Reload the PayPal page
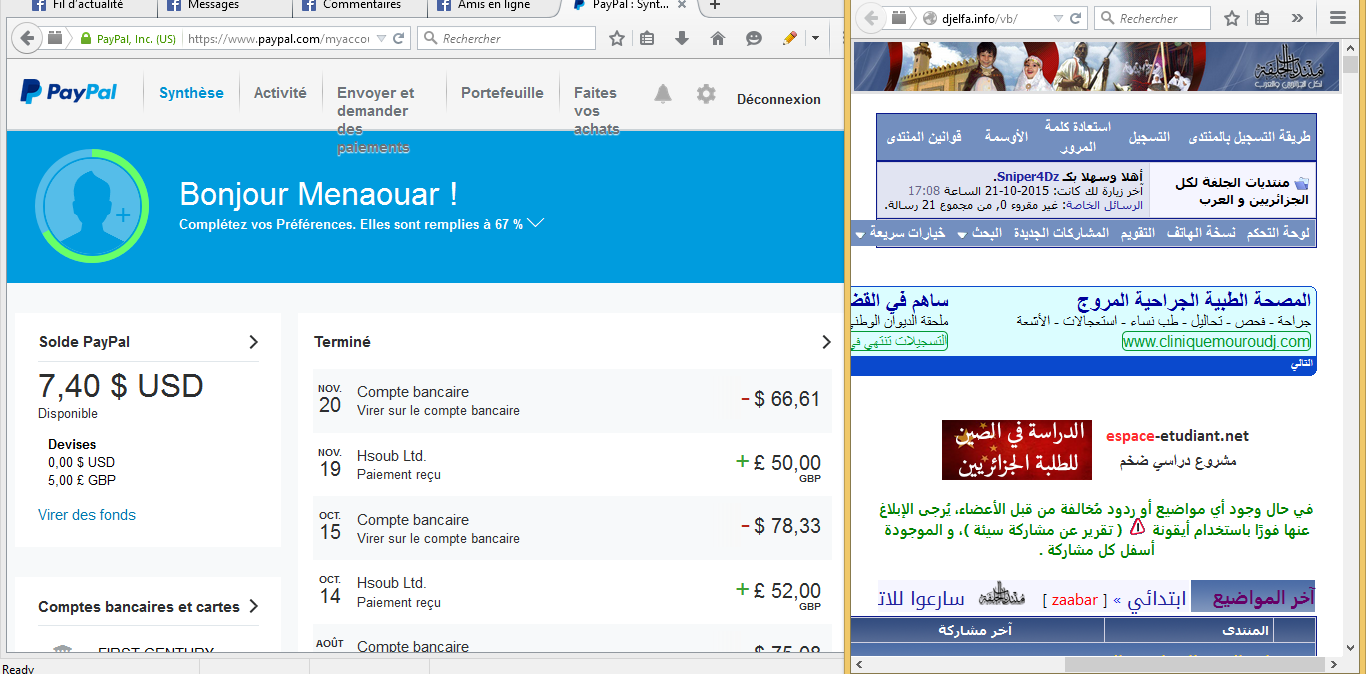1366x674 pixels. (399, 39)
